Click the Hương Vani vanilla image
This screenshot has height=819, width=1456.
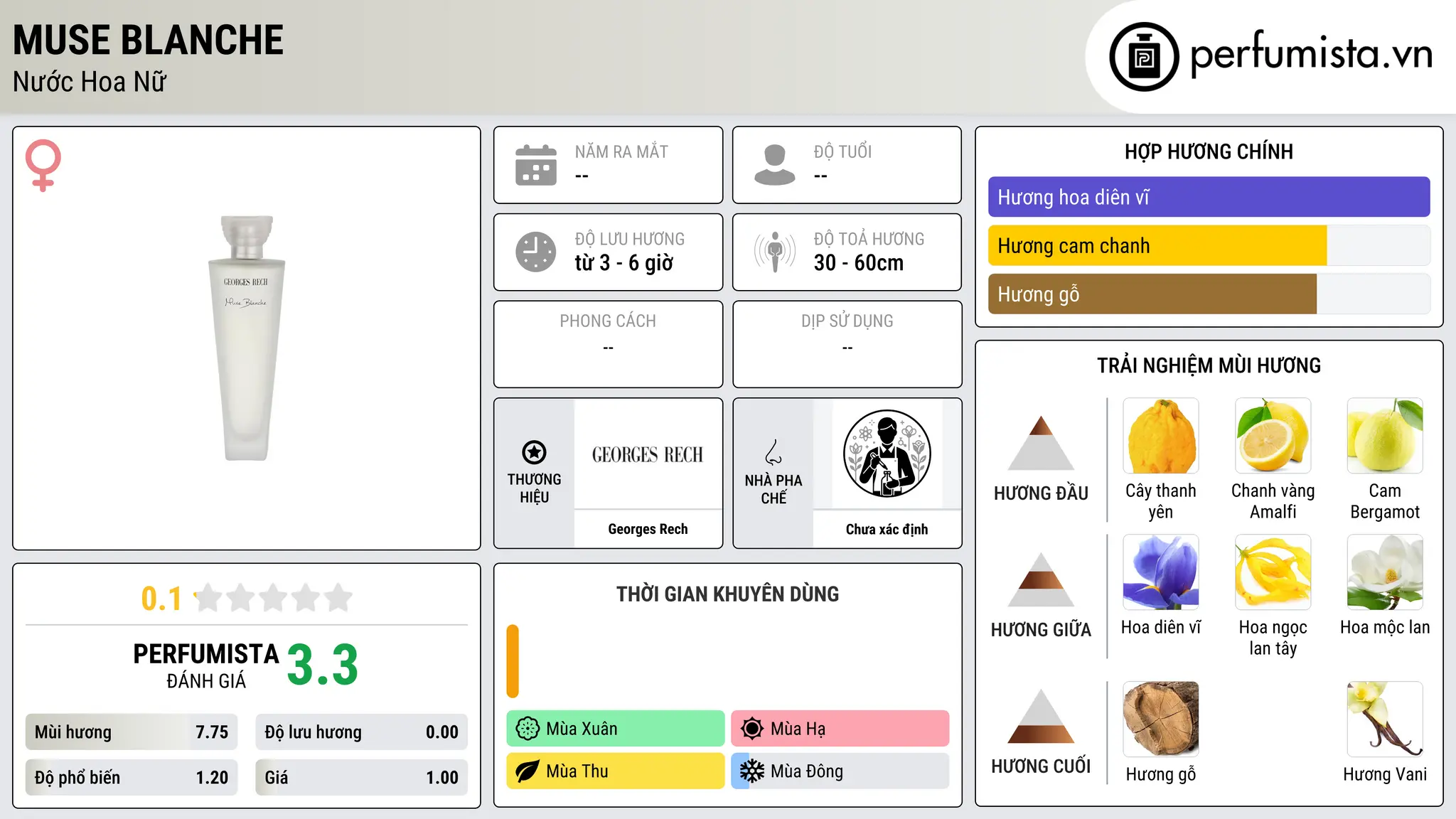[1385, 719]
